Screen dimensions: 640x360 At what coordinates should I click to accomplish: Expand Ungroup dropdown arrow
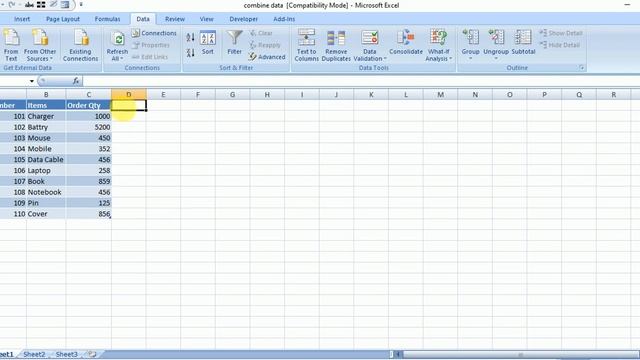pos(496,59)
